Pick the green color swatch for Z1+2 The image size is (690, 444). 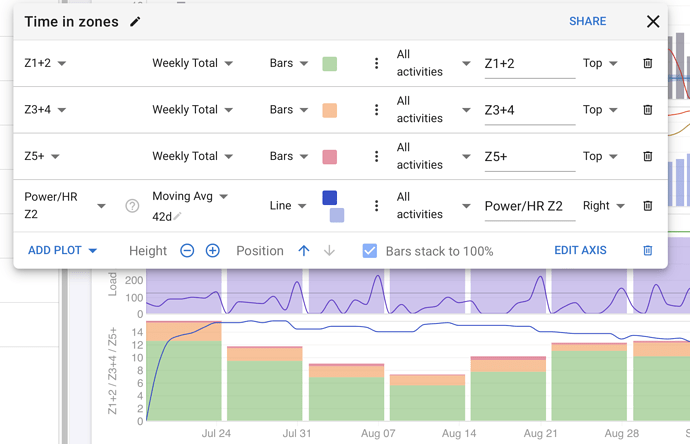329,64
